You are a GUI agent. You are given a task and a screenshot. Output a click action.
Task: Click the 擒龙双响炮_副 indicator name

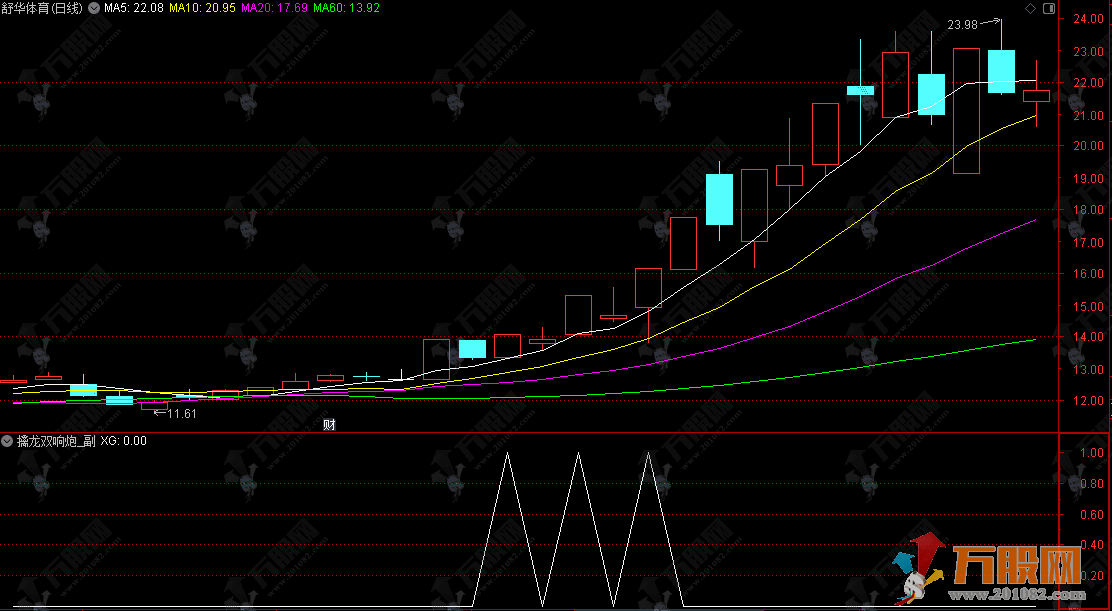(56, 440)
